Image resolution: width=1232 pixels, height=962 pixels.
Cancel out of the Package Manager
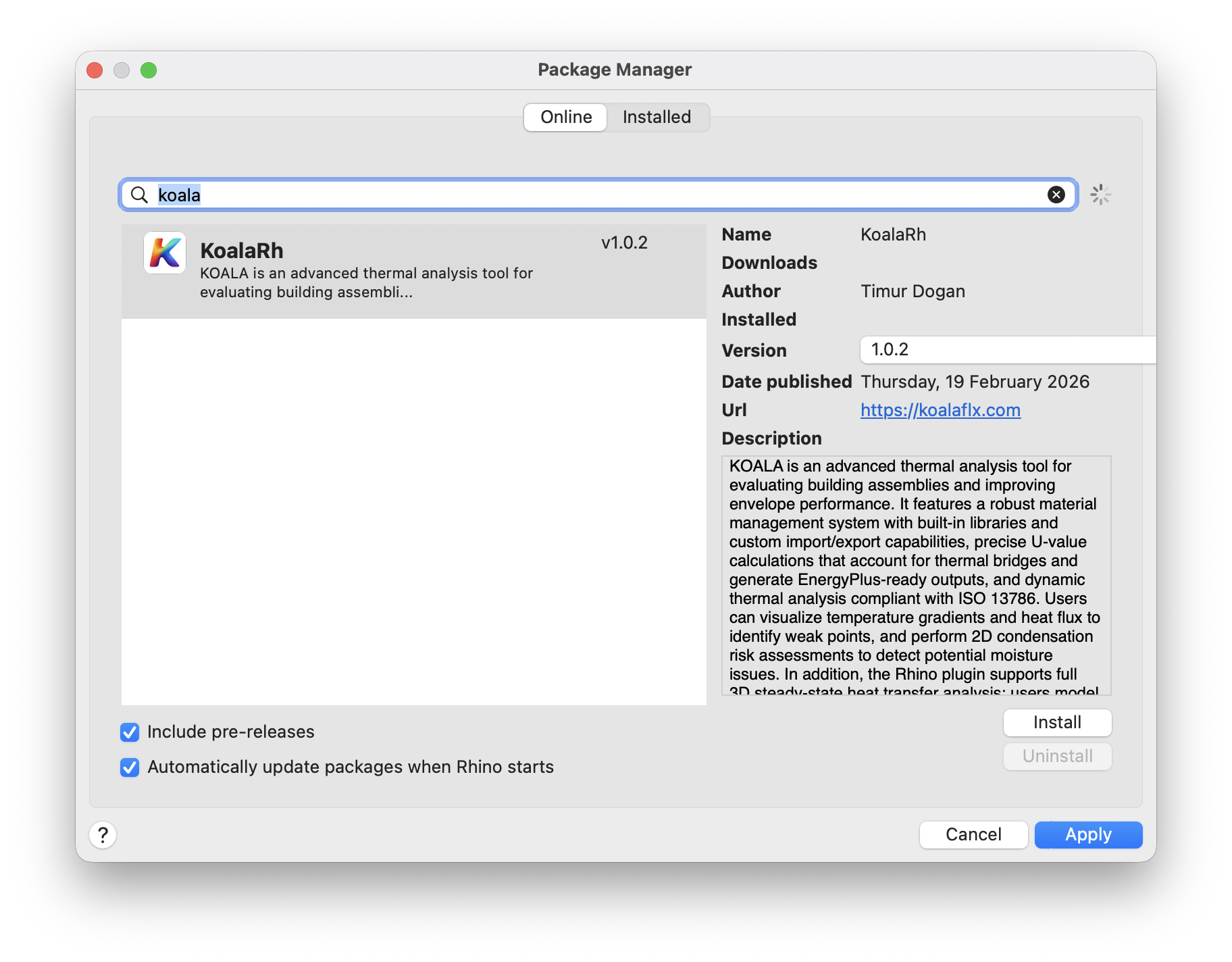click(973, 834)
